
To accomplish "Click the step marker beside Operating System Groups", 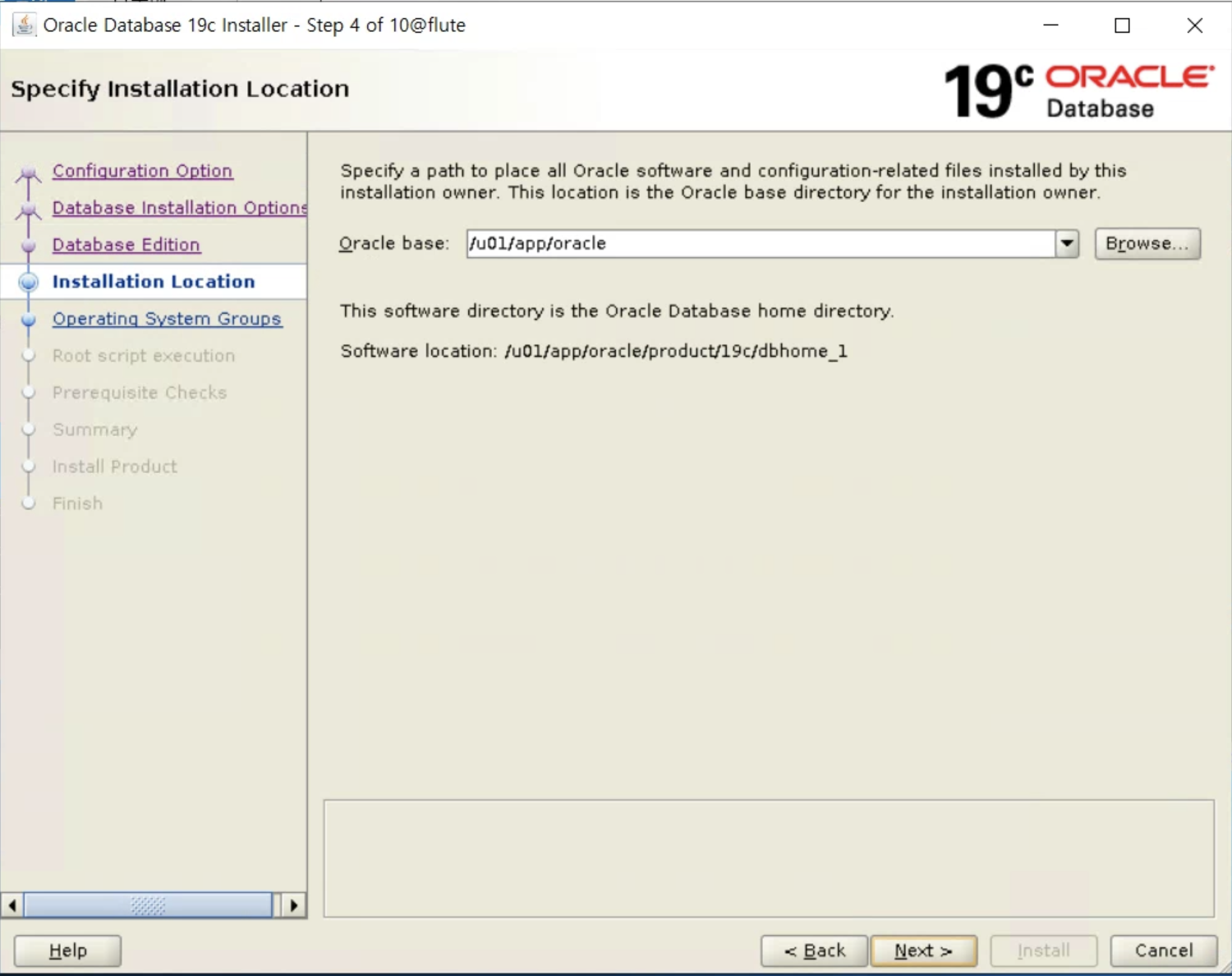I will click(29, 320).
